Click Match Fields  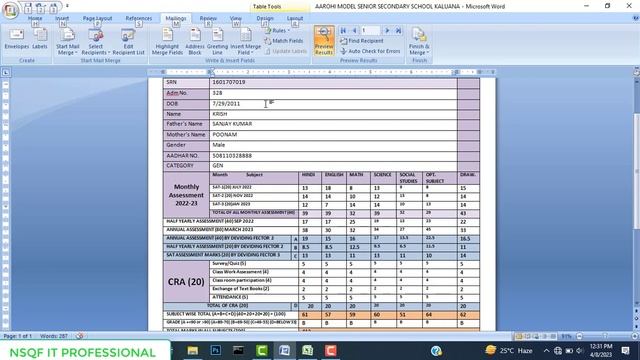(284, 41)
